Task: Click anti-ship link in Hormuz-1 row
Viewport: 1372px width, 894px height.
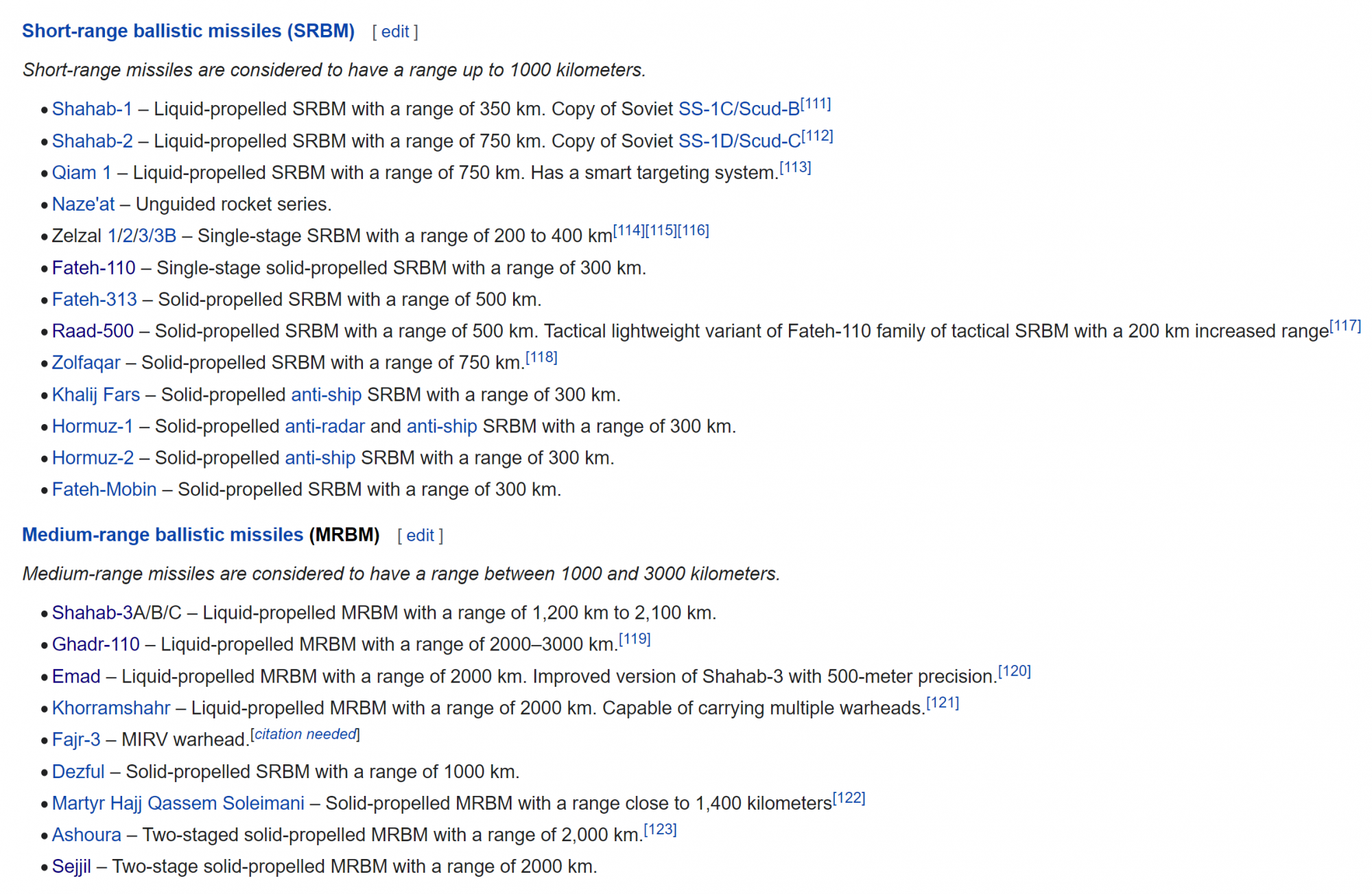Action: click(442, 426)
